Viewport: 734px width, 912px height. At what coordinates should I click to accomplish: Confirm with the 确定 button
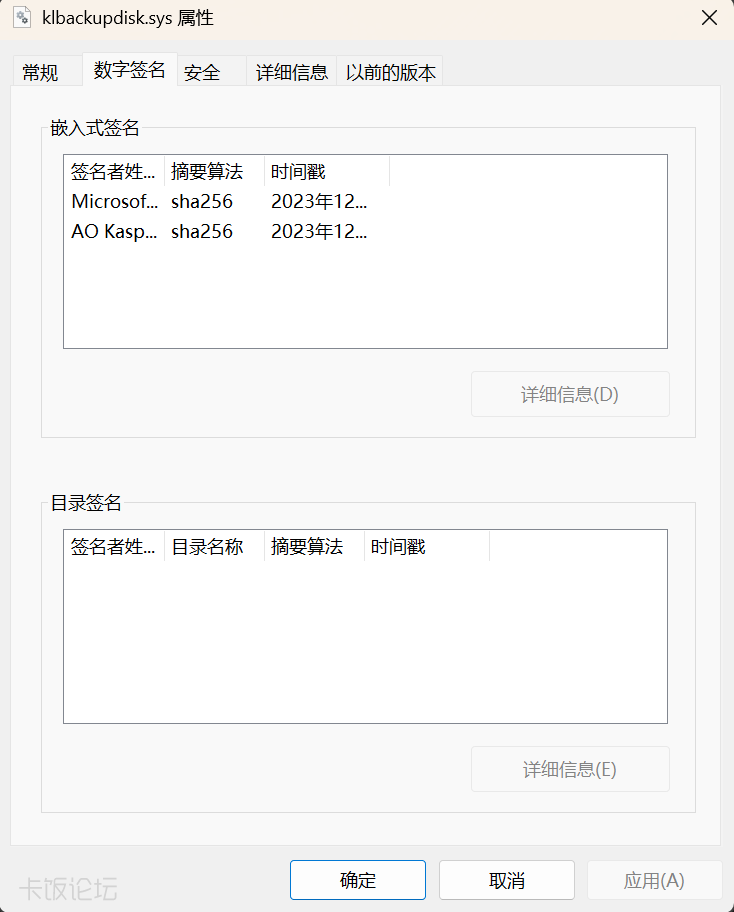click(357, 880)
